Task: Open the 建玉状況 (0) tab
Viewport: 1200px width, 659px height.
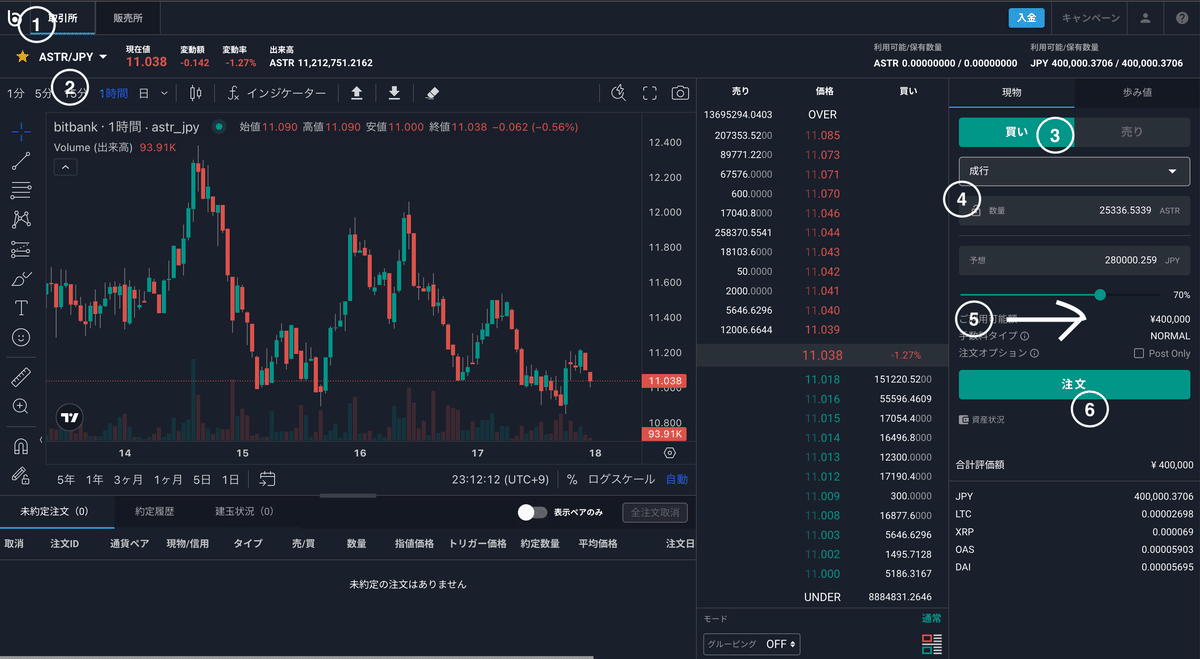Action: 244,511
